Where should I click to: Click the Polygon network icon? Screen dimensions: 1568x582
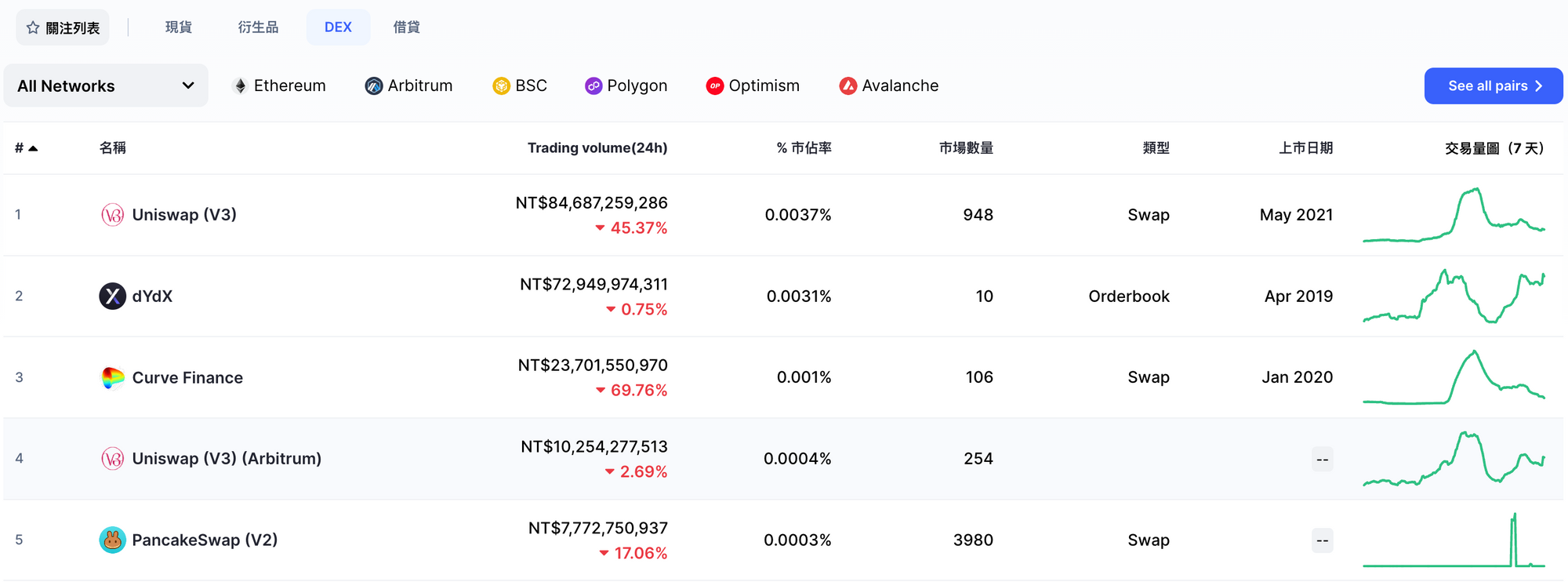(x=593, y=86)
